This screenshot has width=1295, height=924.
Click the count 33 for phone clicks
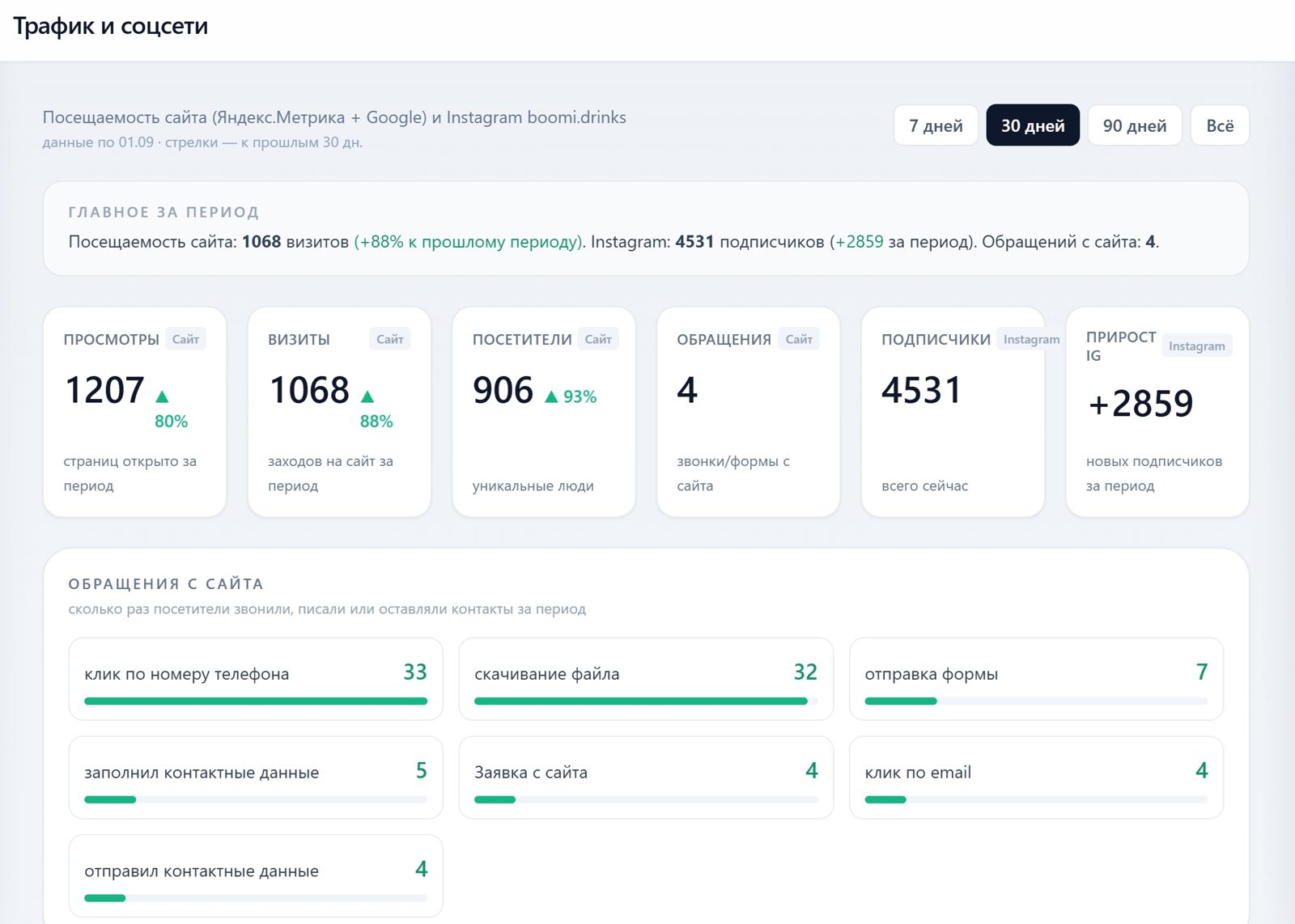[x=415, y=672]
